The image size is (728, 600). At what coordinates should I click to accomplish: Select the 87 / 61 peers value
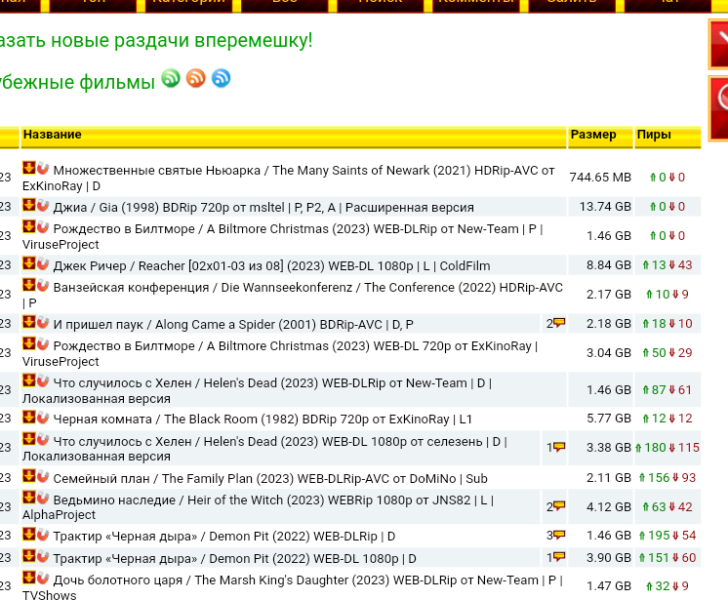(x=667, y=390)
